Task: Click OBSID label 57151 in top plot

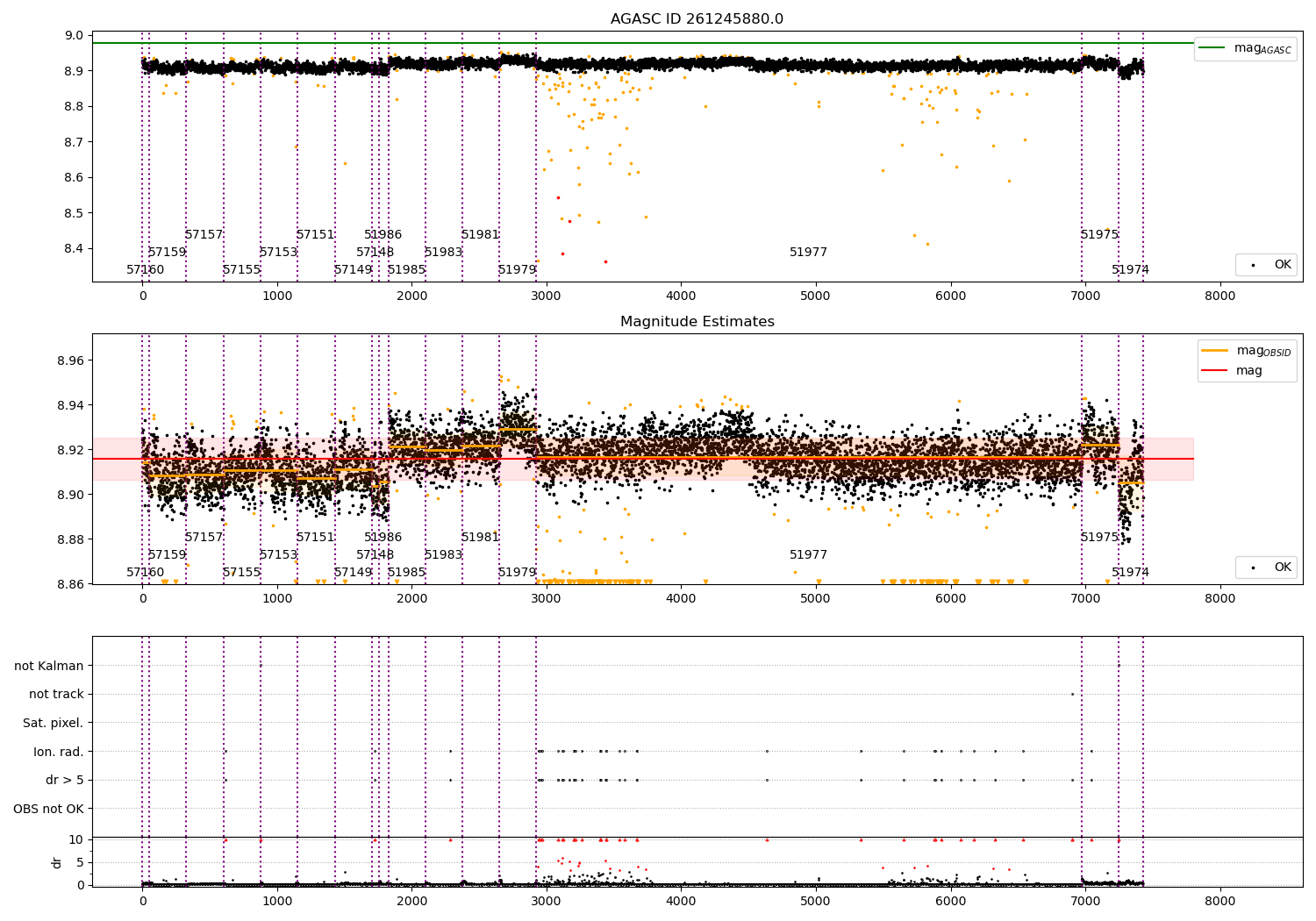Action: (315, 234)
